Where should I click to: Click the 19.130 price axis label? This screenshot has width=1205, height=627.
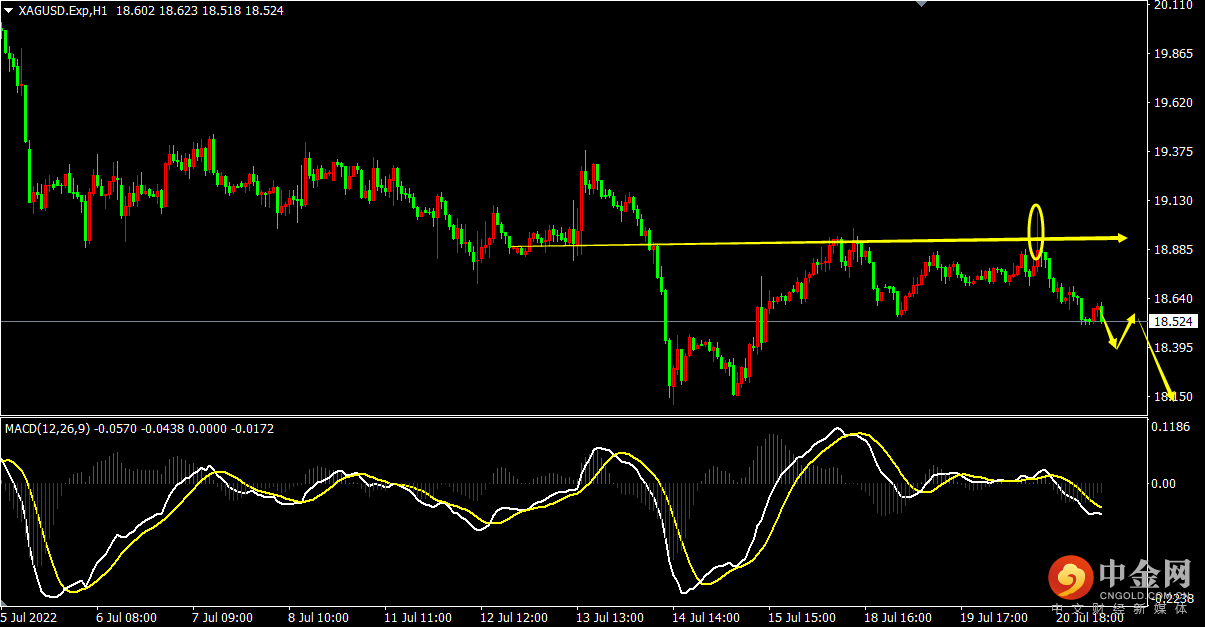pyautogui.click(x=1173, y=201)
